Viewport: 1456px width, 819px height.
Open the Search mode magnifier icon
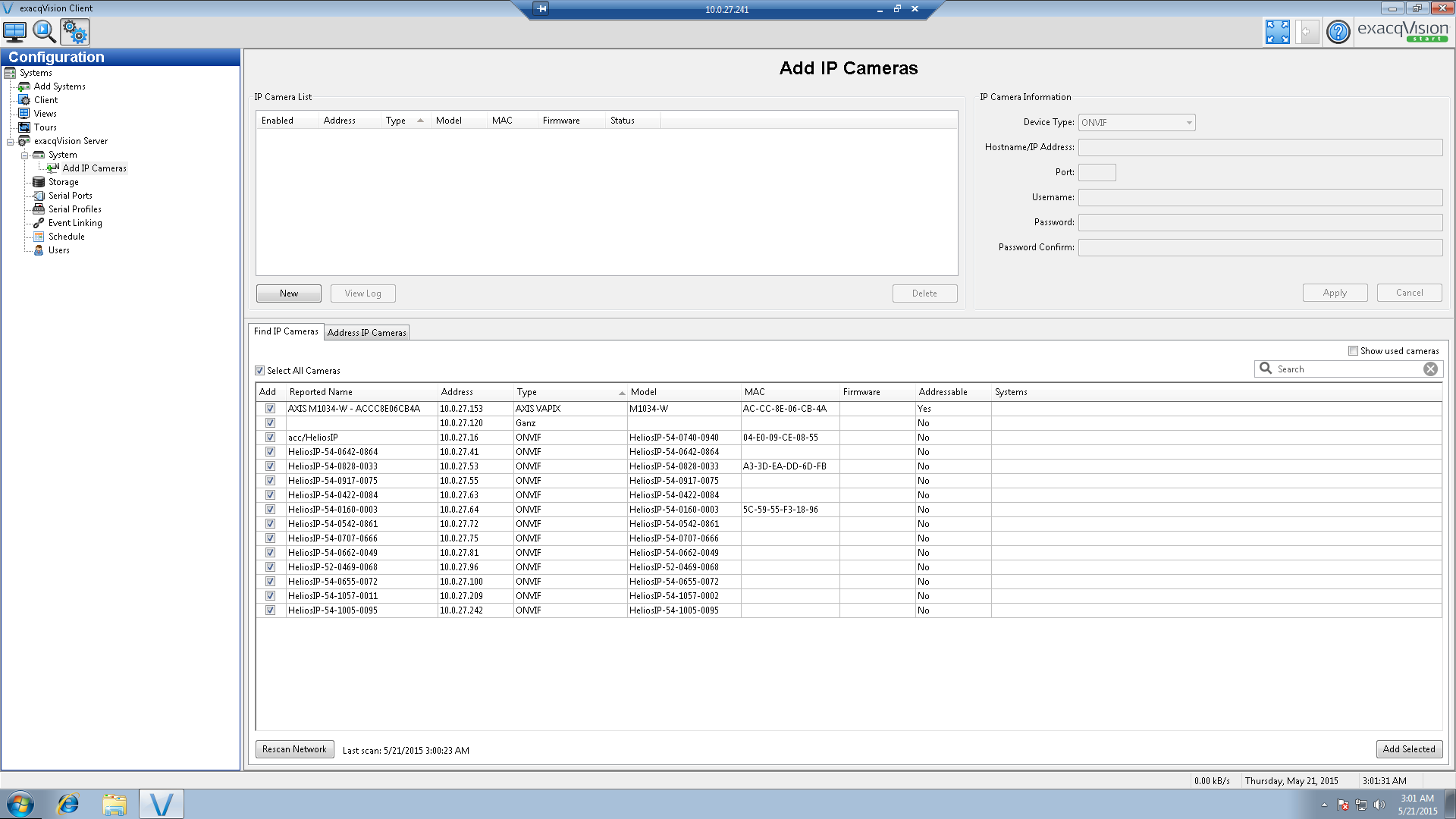tap(44, 32)
